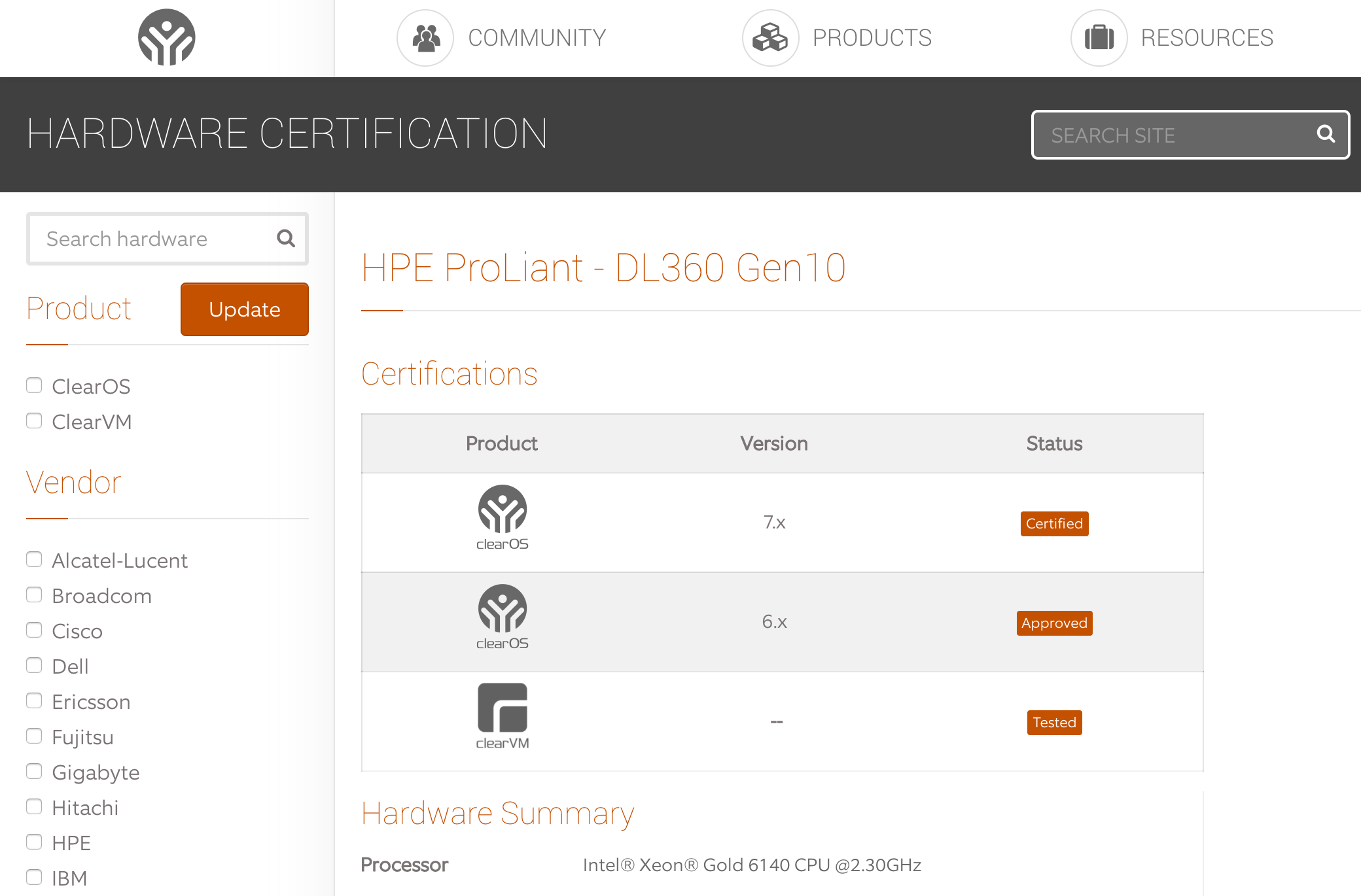Viewport: 1361px width, 896px height.
Task: Click the Products cubes icon
Action: coord(770,38)
